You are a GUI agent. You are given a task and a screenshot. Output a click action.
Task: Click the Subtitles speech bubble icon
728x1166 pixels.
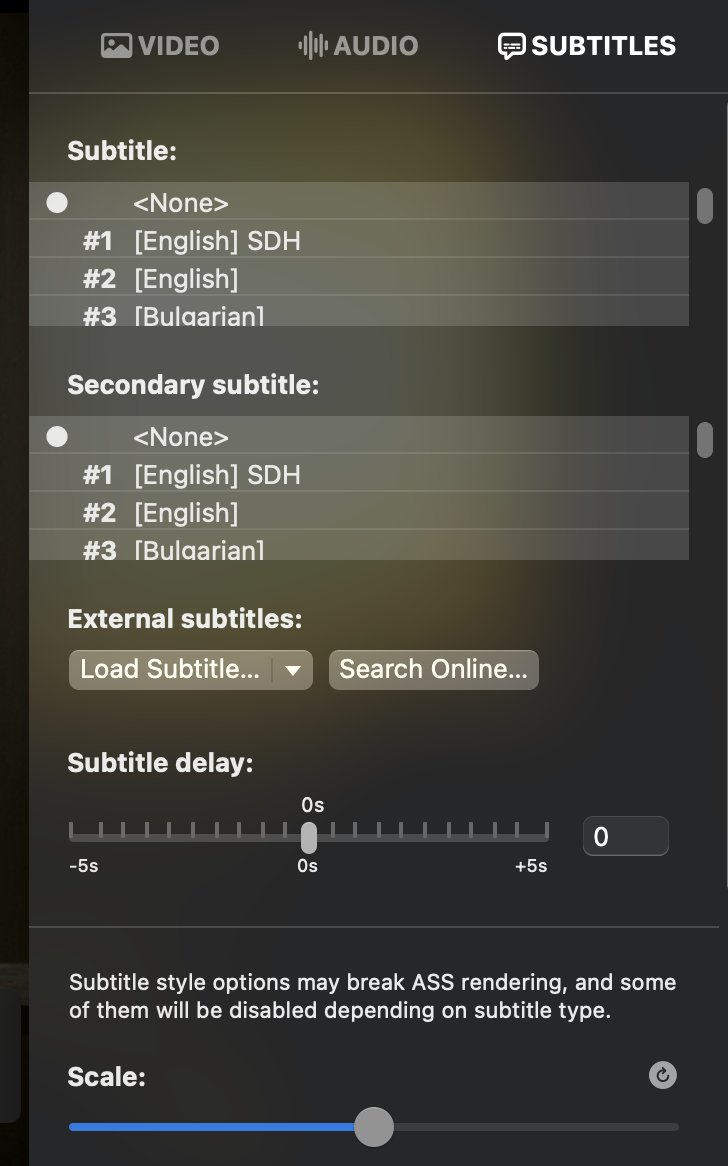512,45
